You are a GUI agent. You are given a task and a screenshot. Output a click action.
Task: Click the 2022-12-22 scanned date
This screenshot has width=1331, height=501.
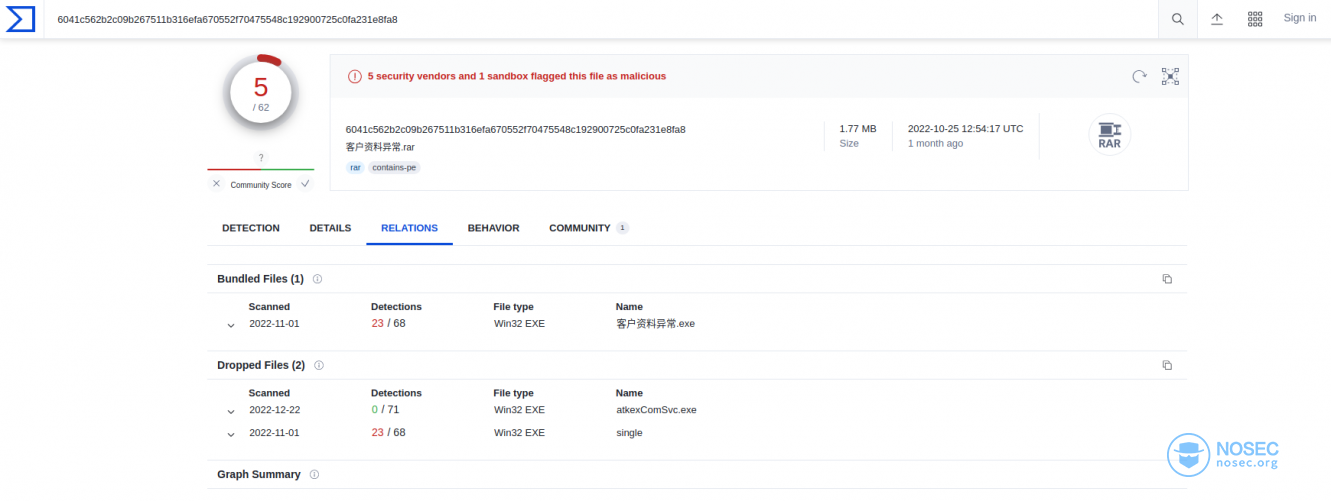pyautogui.click(x=274, y=410)
